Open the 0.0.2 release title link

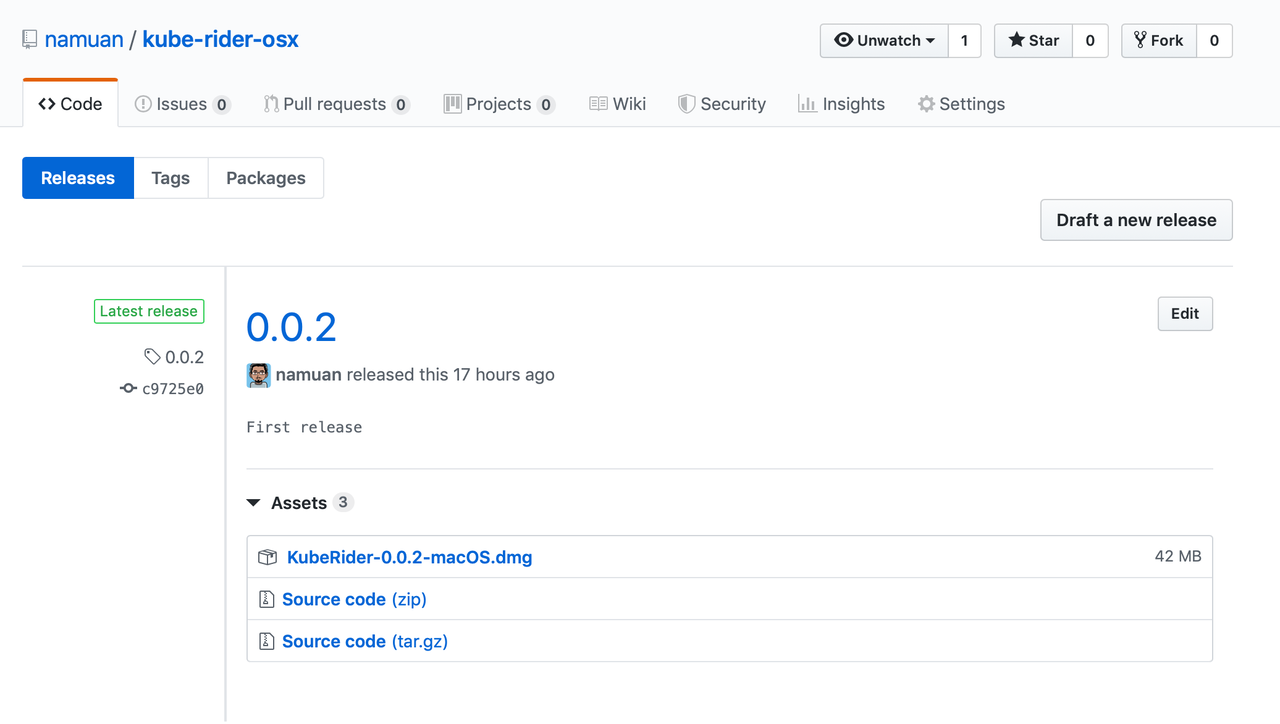coord(291,327)
